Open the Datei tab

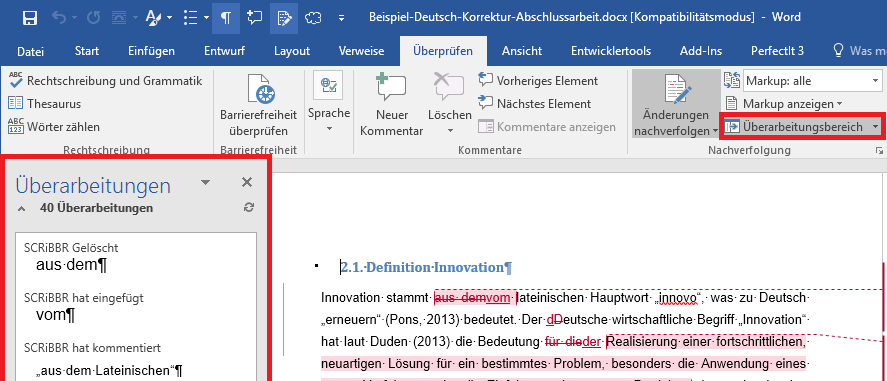31,51
